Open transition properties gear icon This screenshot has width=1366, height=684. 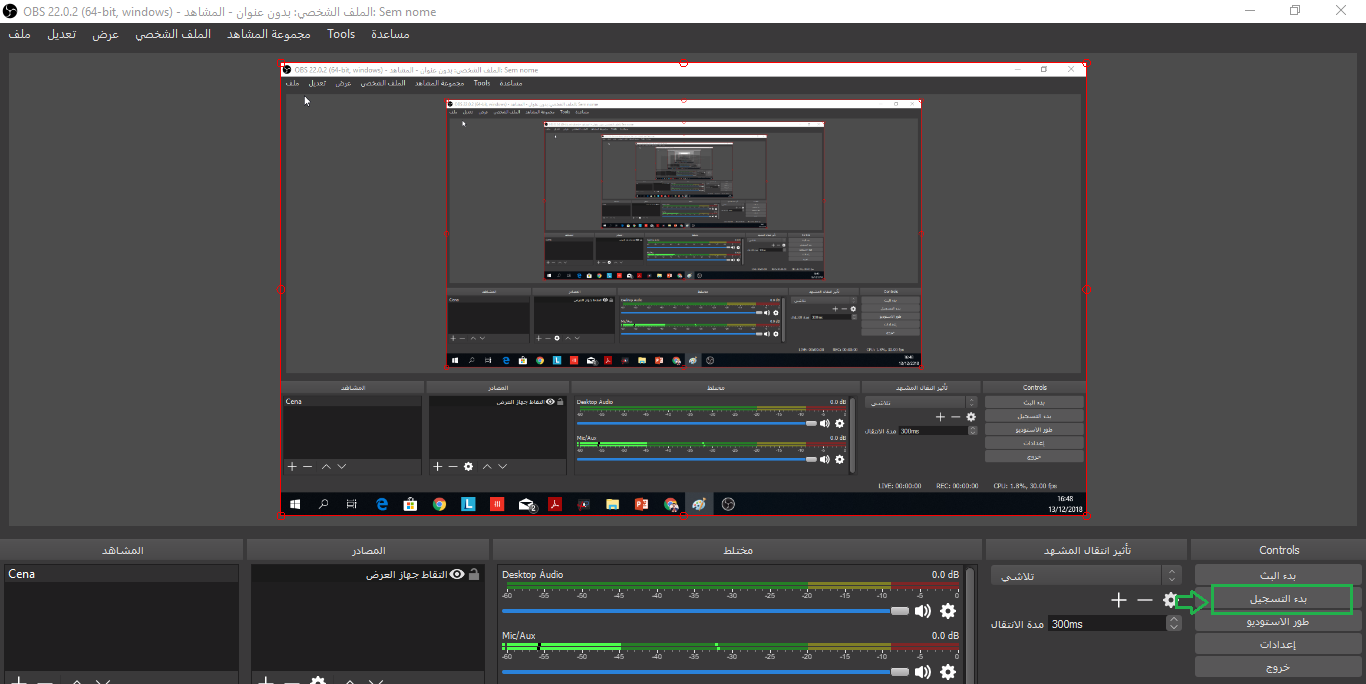pos(1171,600)
